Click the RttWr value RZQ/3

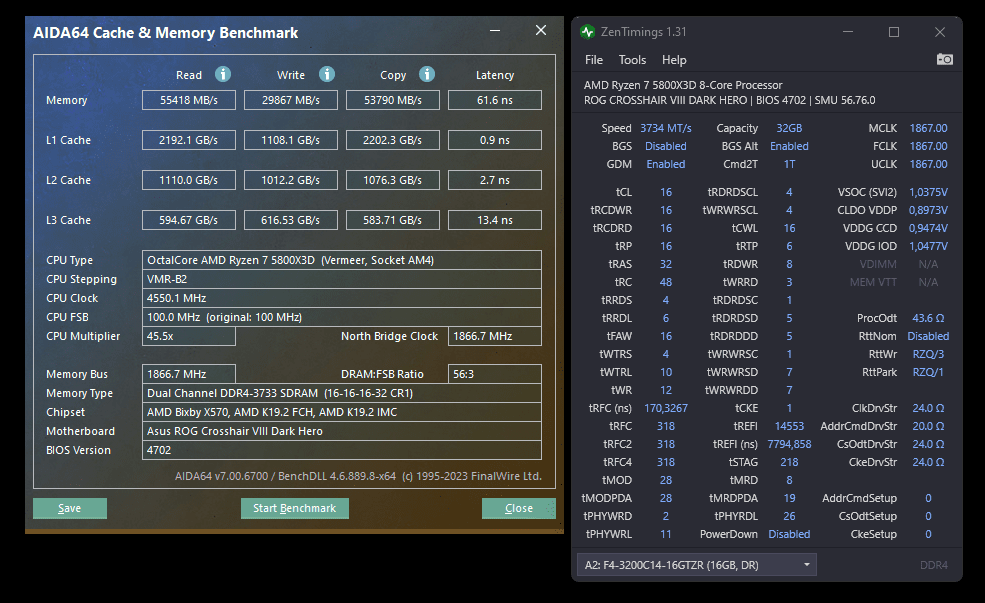coord(928,354)
